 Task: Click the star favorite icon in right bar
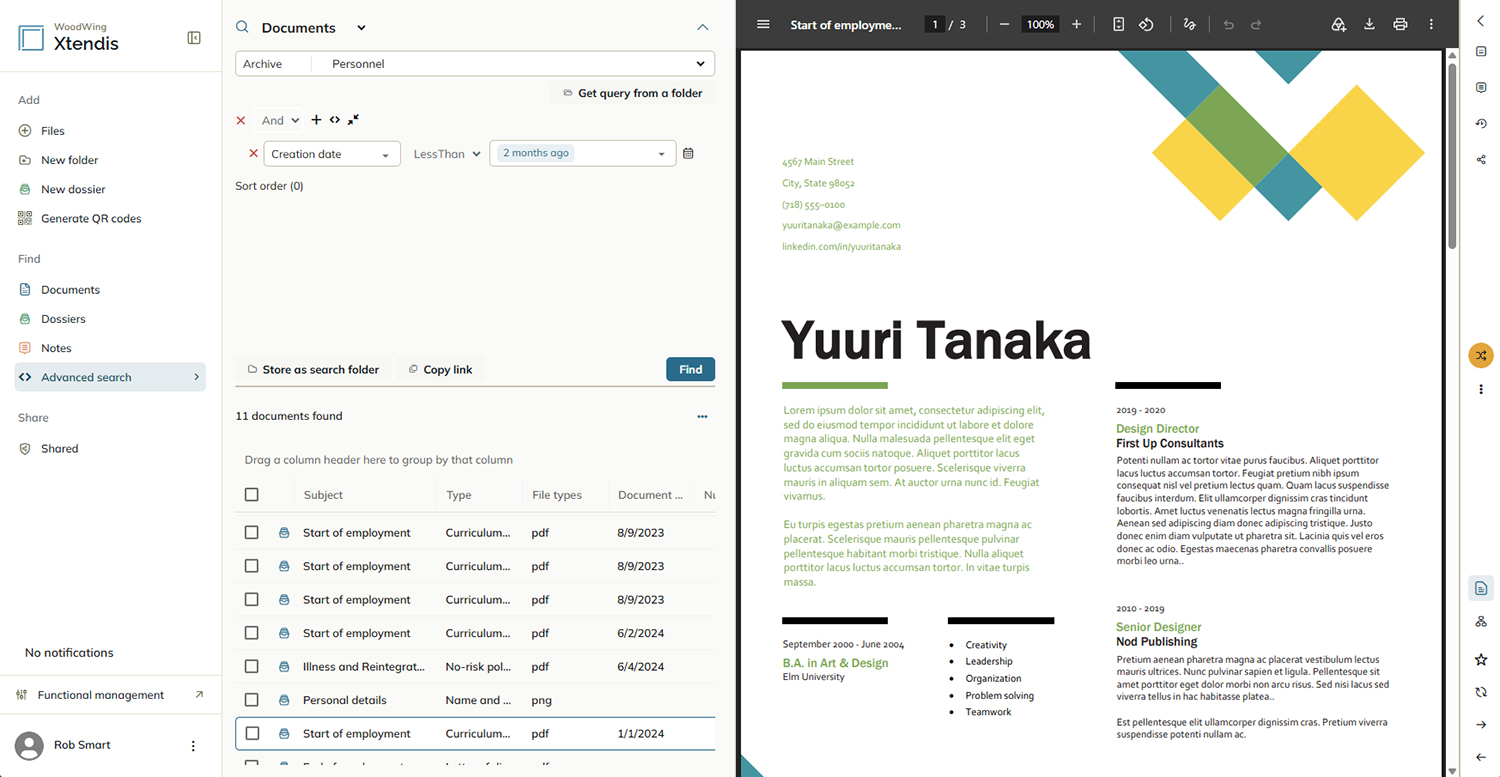coord(1481,659)
